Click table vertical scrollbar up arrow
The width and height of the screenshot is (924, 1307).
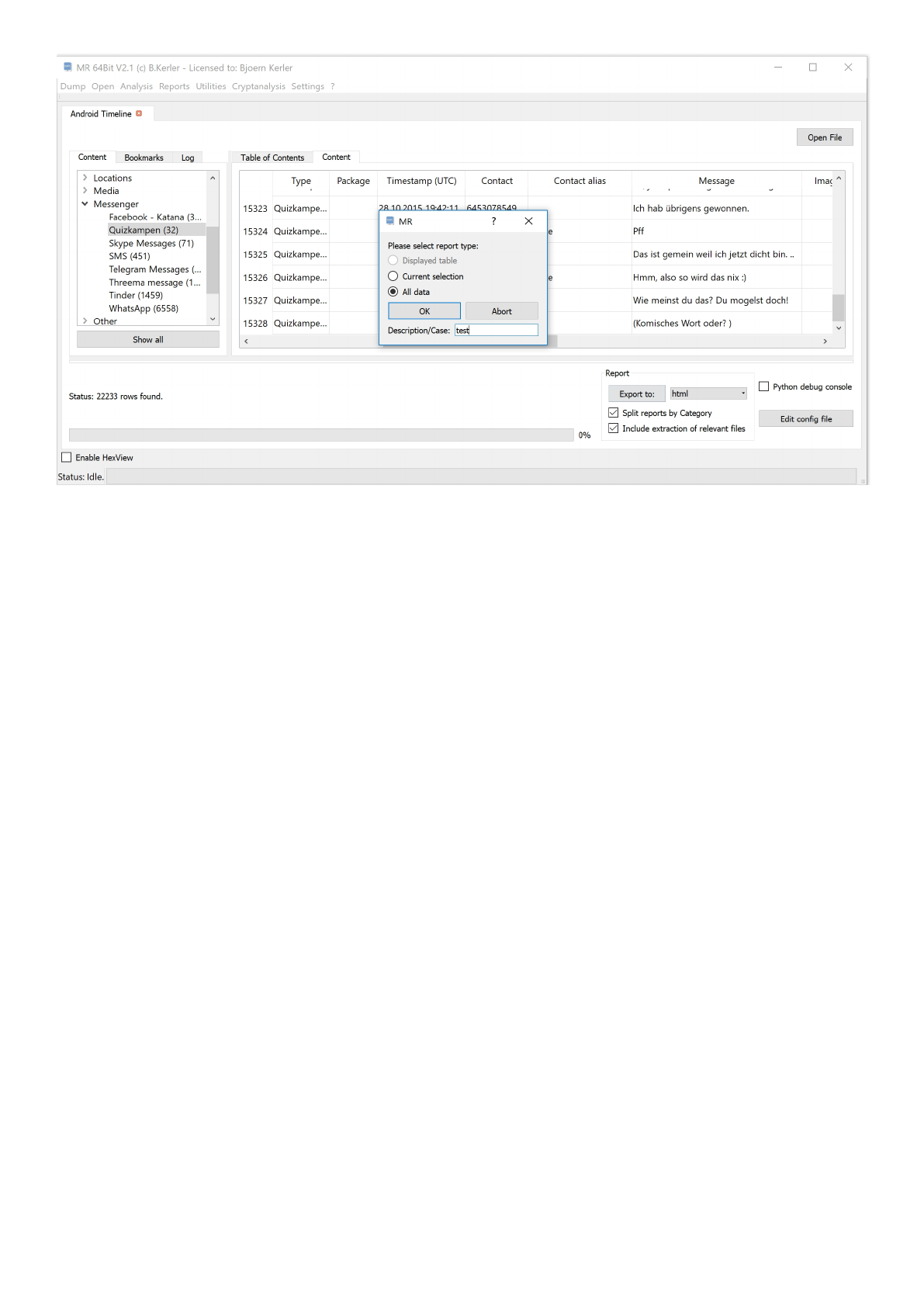pyautogui.click(x=839, y=179)
